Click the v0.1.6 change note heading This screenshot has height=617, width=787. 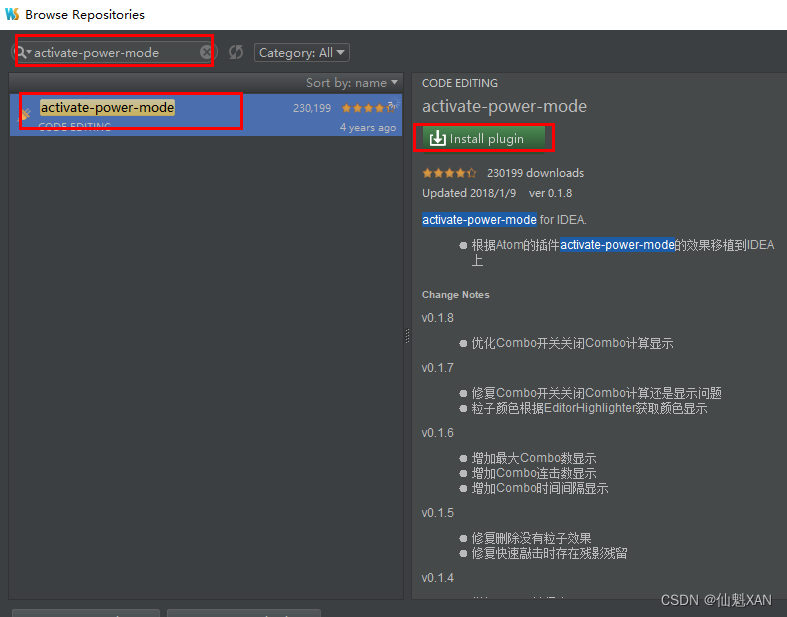pos(438,433)
